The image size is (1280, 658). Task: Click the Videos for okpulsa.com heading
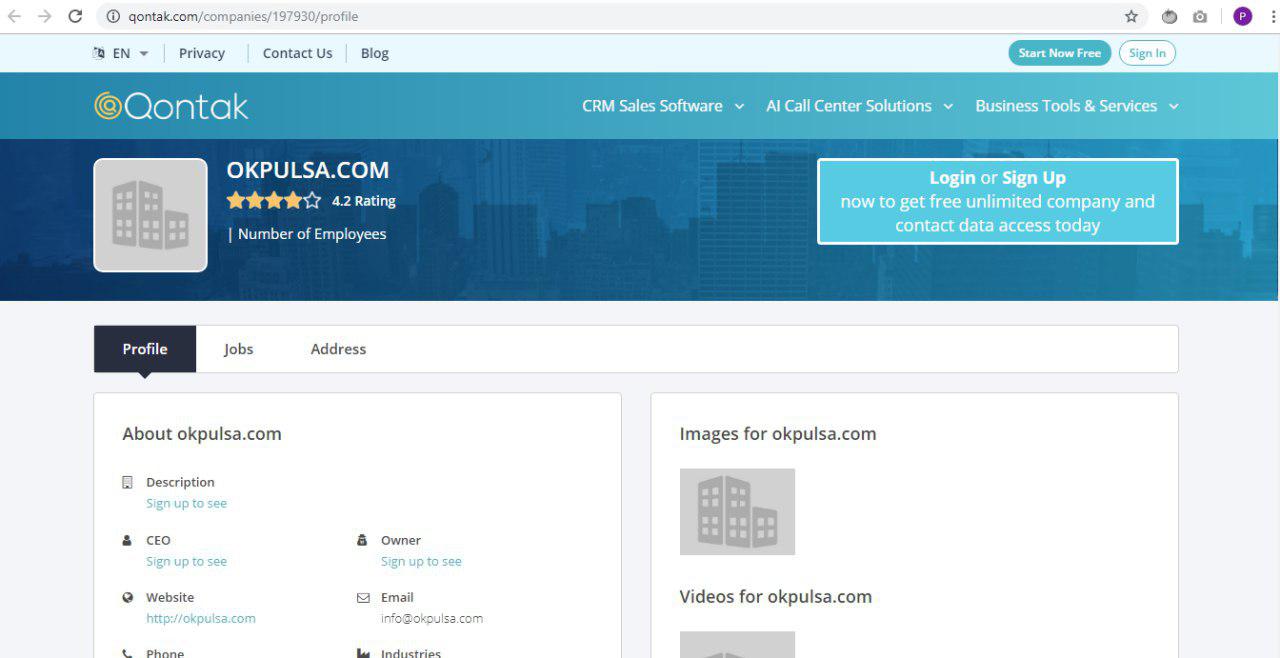point(776,597)
